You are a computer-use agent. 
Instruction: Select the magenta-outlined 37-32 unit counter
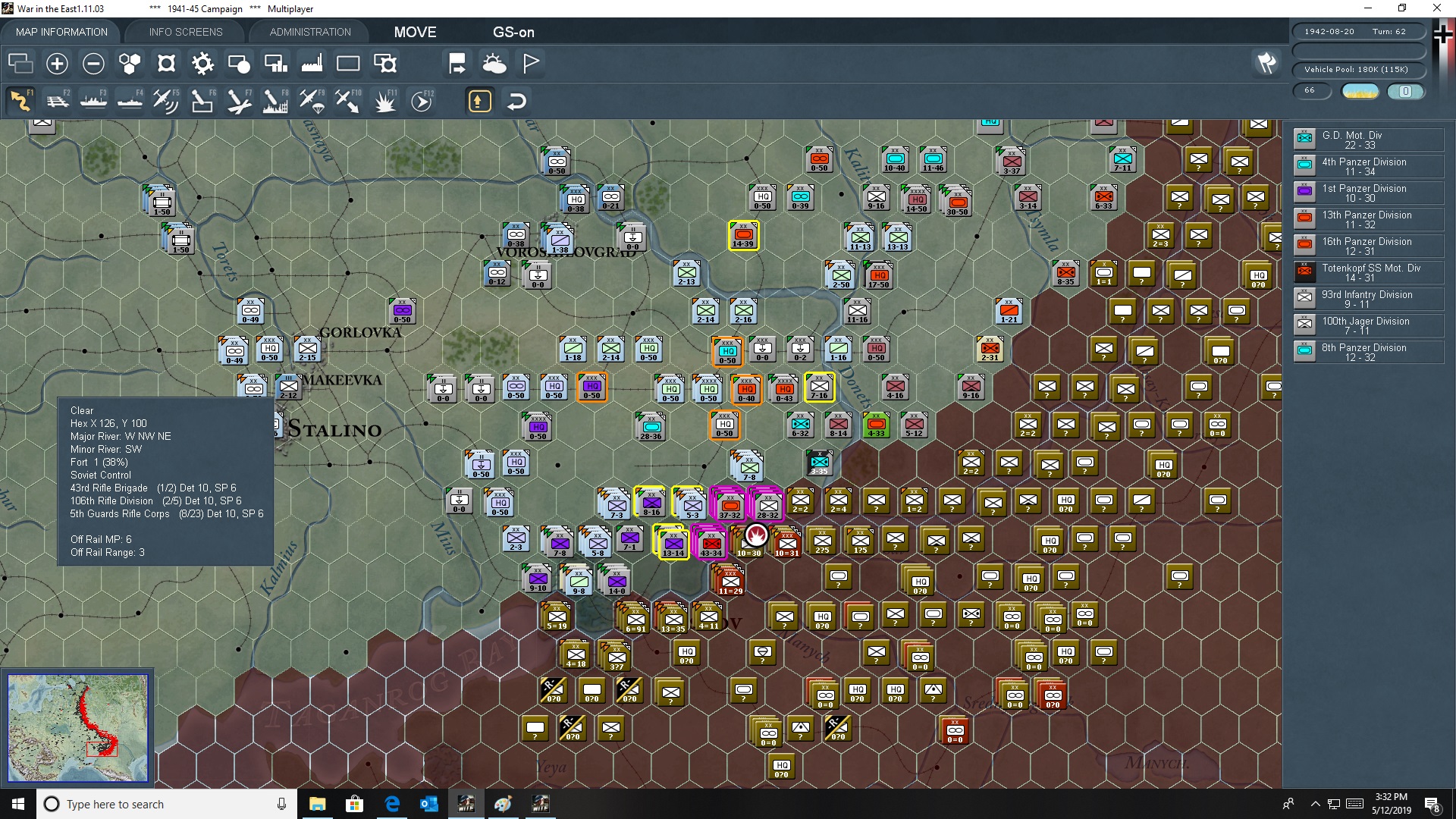point(730,506)
